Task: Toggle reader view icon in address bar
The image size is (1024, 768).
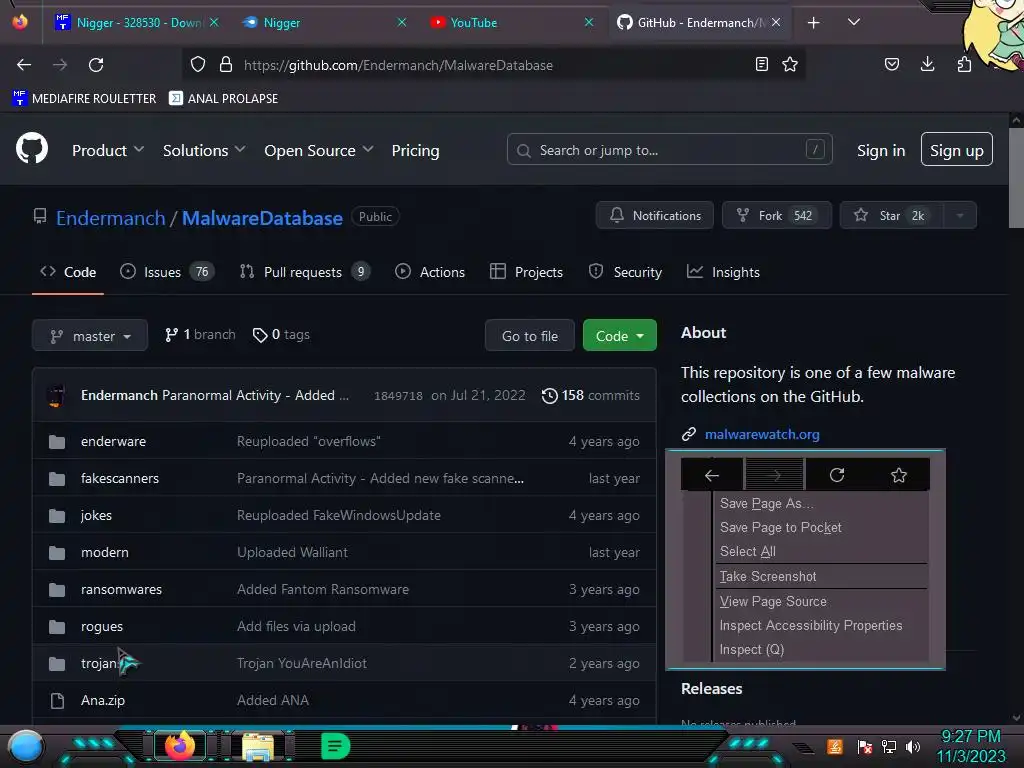Action: point(761,65)
